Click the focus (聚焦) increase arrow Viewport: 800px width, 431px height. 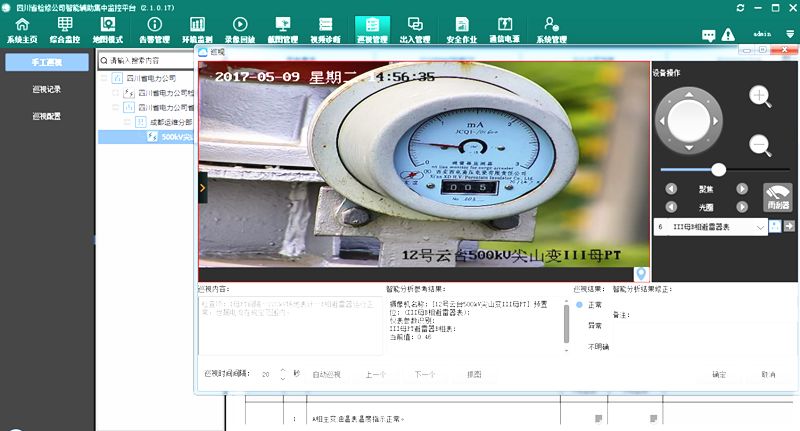coord(742,188)
